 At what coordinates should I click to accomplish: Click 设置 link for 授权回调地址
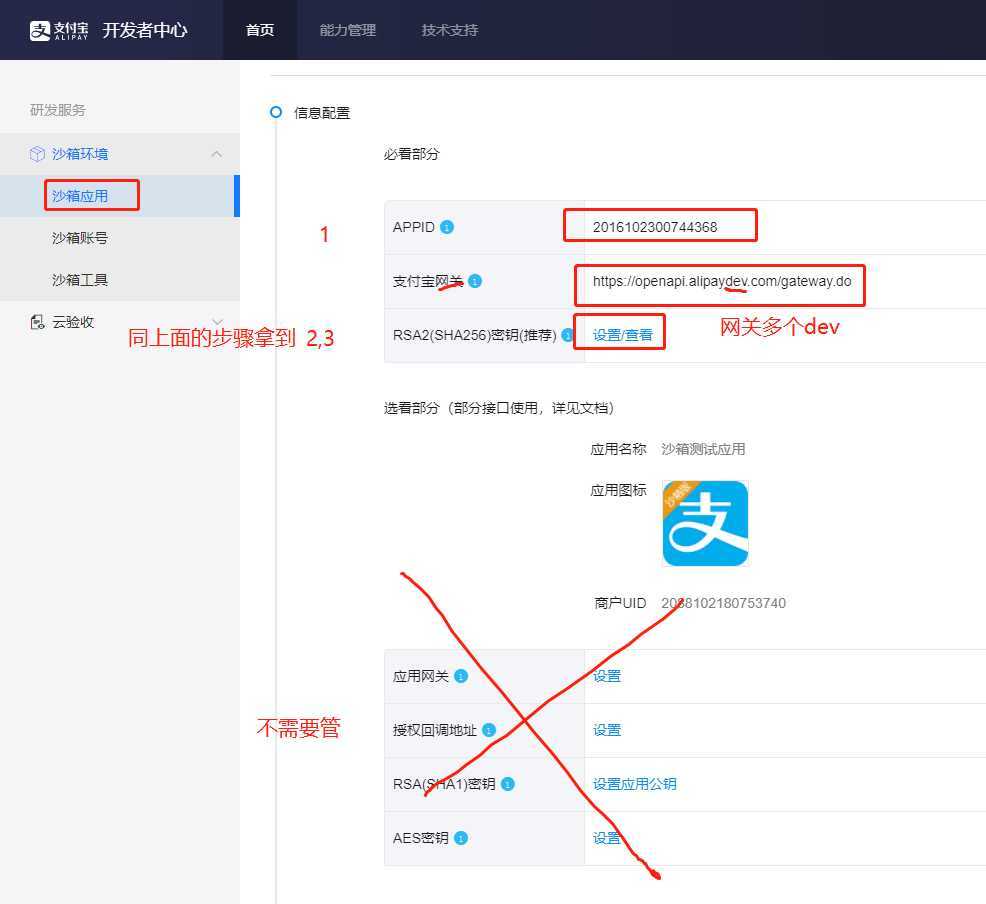pos(607,730)
